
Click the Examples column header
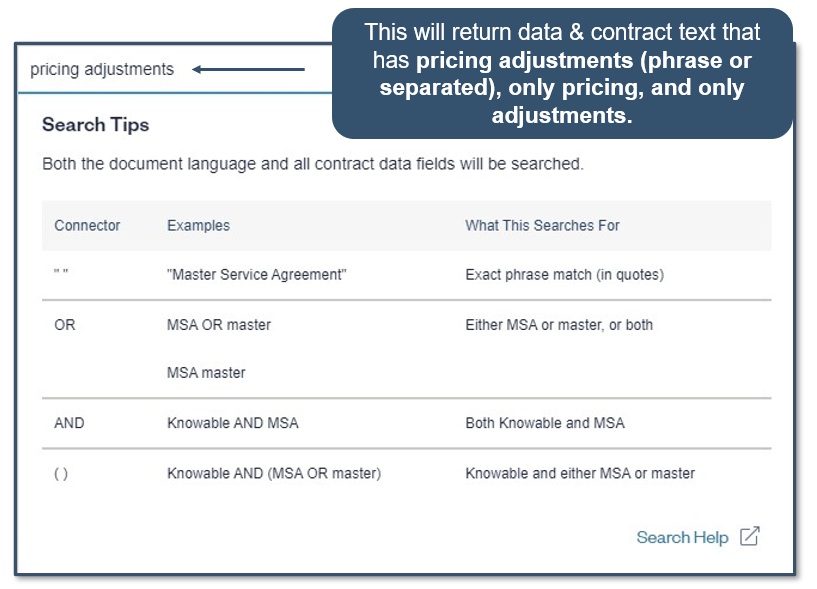pyautogui.click(x=198, y=226)
